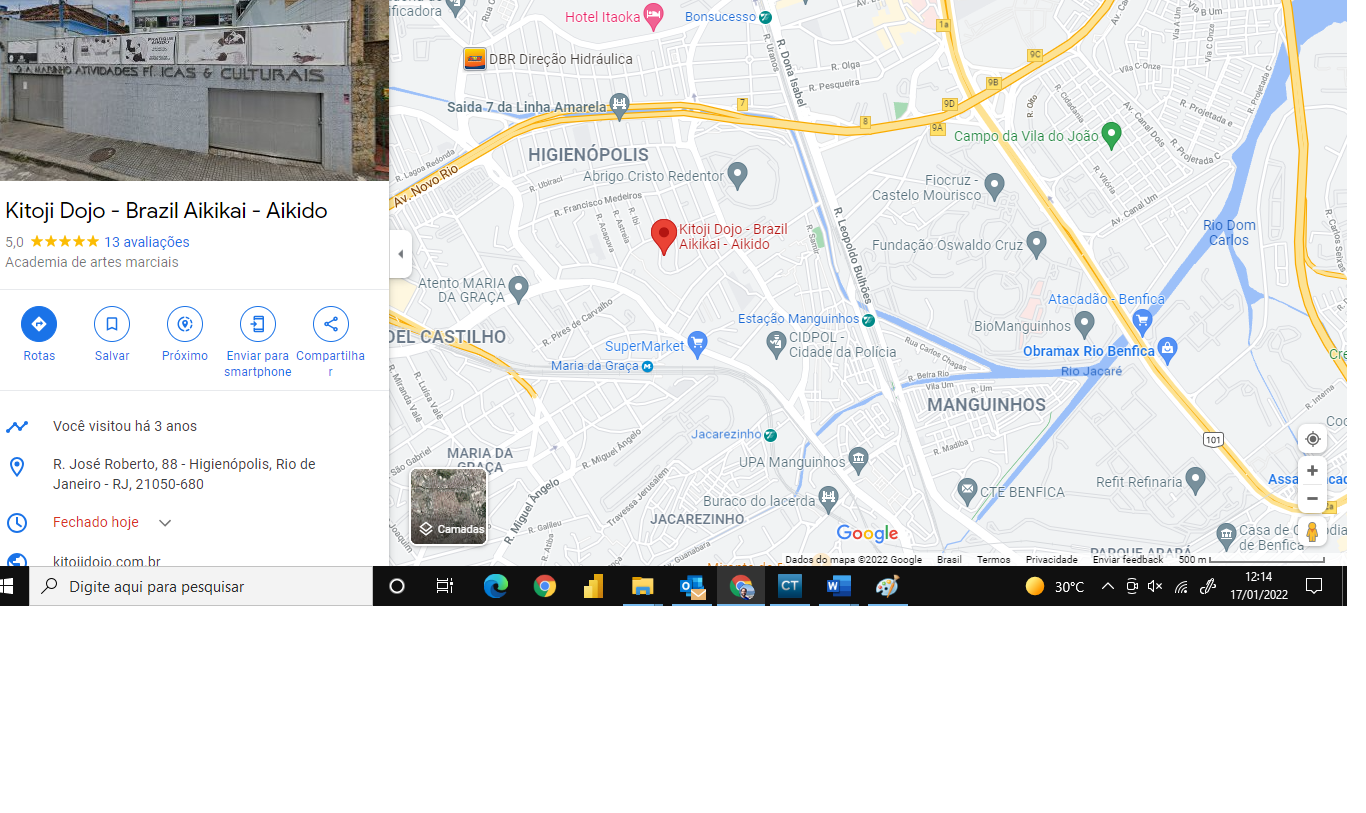
Task: Click Atento MARIA DA GRAÇA pin
Action: click(x=518, y=289)
